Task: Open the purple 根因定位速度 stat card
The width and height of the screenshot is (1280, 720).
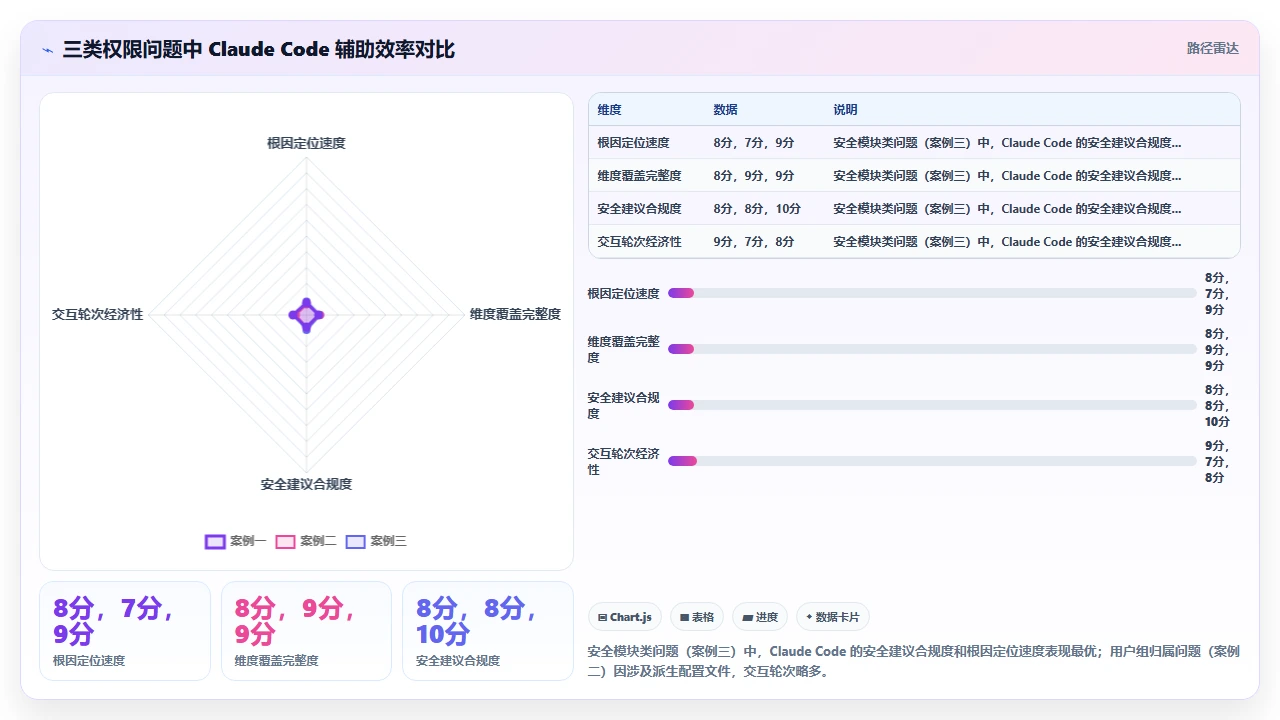Action: pos(125,631)
